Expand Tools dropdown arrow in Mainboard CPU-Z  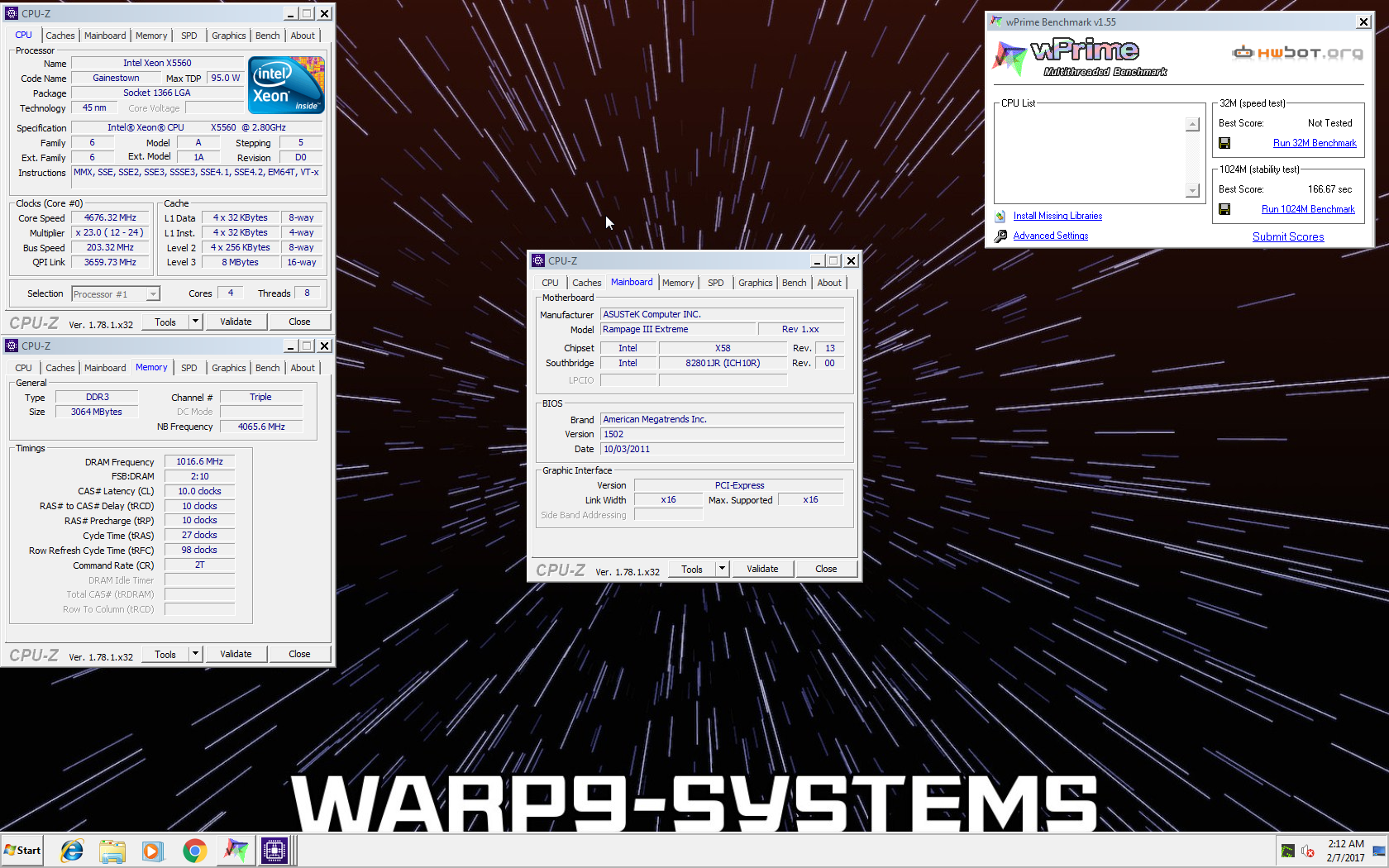[x=722, y=569]
